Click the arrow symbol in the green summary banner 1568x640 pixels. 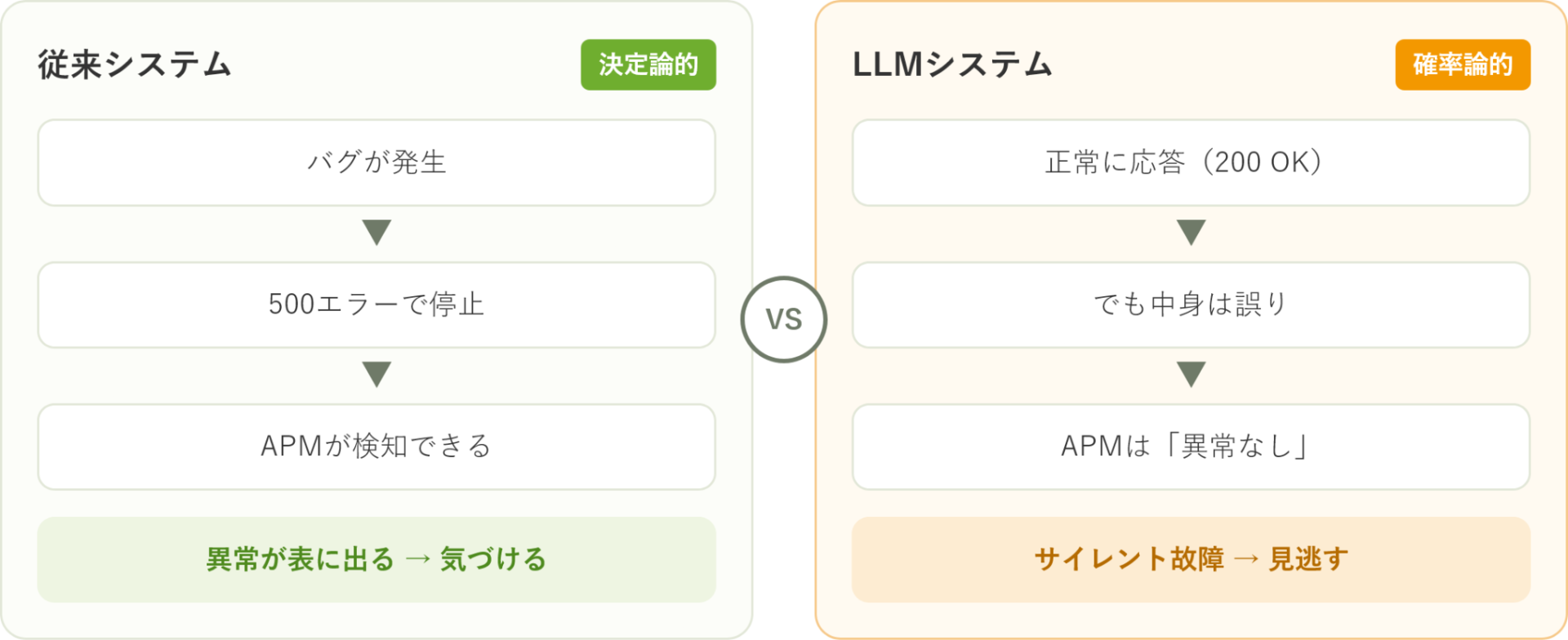tap(417, 559)
